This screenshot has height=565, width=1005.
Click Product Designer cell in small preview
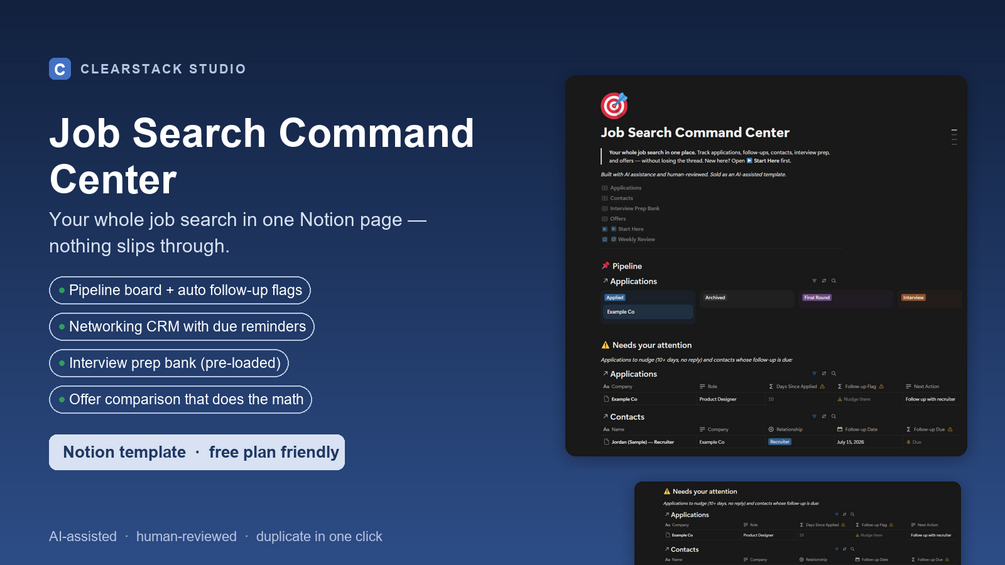pyautogui.click(x=758, y=535)
